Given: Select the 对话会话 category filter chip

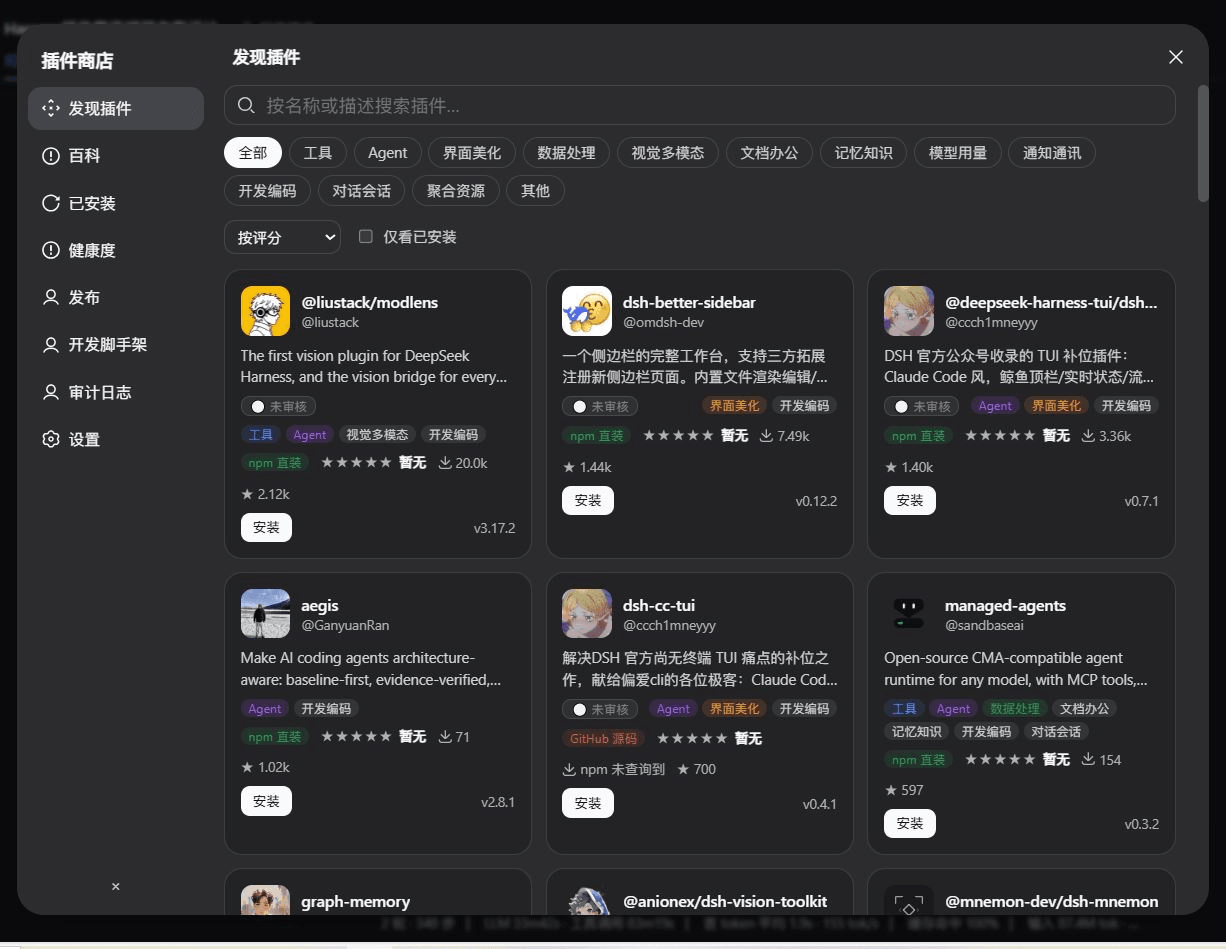Looking at the screenshot, I should click(361, 191).
